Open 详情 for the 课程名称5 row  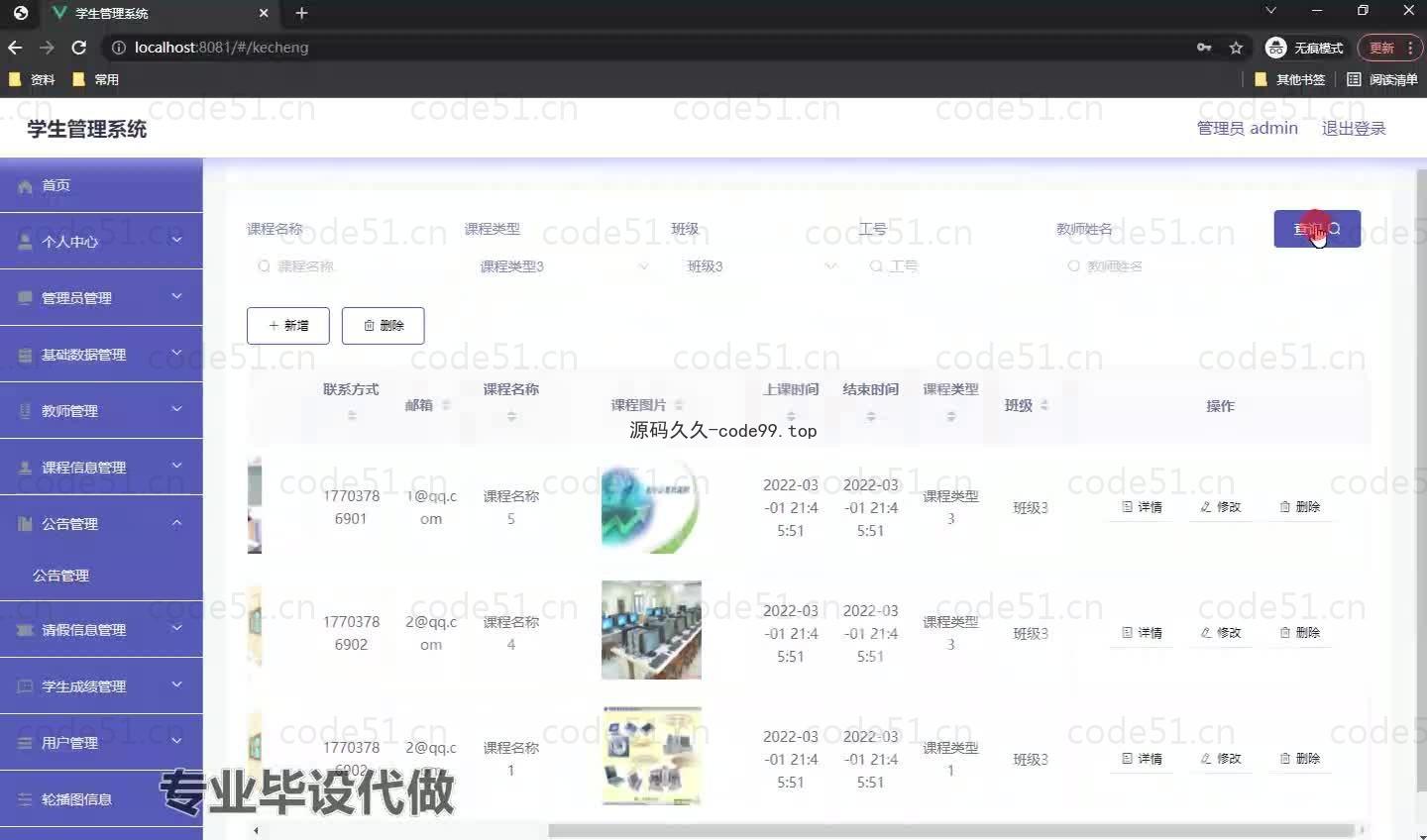1142,506
